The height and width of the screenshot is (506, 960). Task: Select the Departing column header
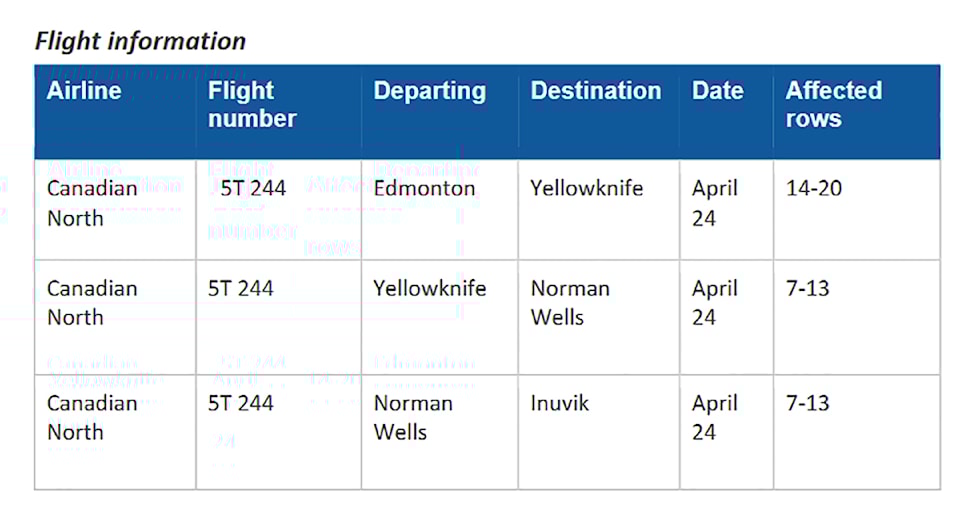[x=430, y=91]
